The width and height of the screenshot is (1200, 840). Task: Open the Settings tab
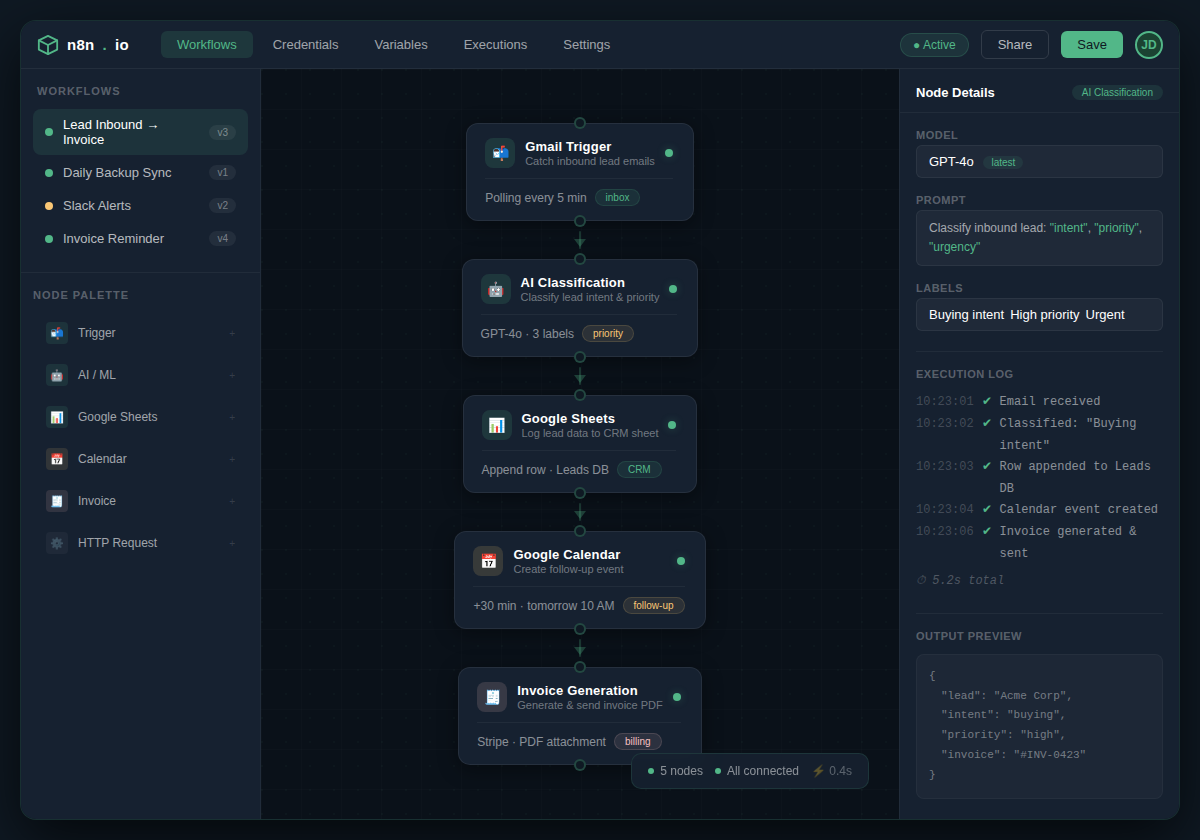pos(586,45)
